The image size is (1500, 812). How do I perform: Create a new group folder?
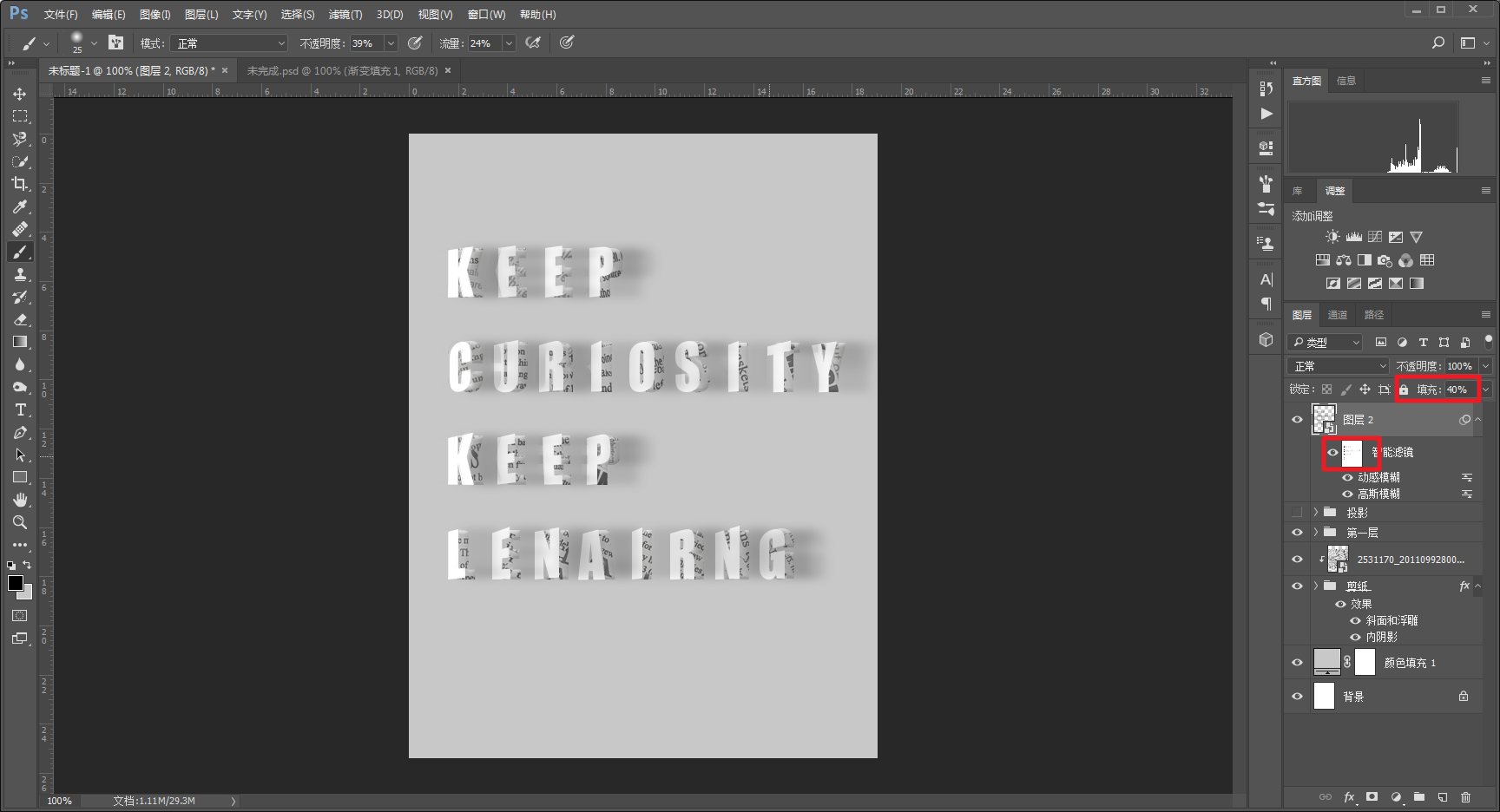coord(1418,796)
